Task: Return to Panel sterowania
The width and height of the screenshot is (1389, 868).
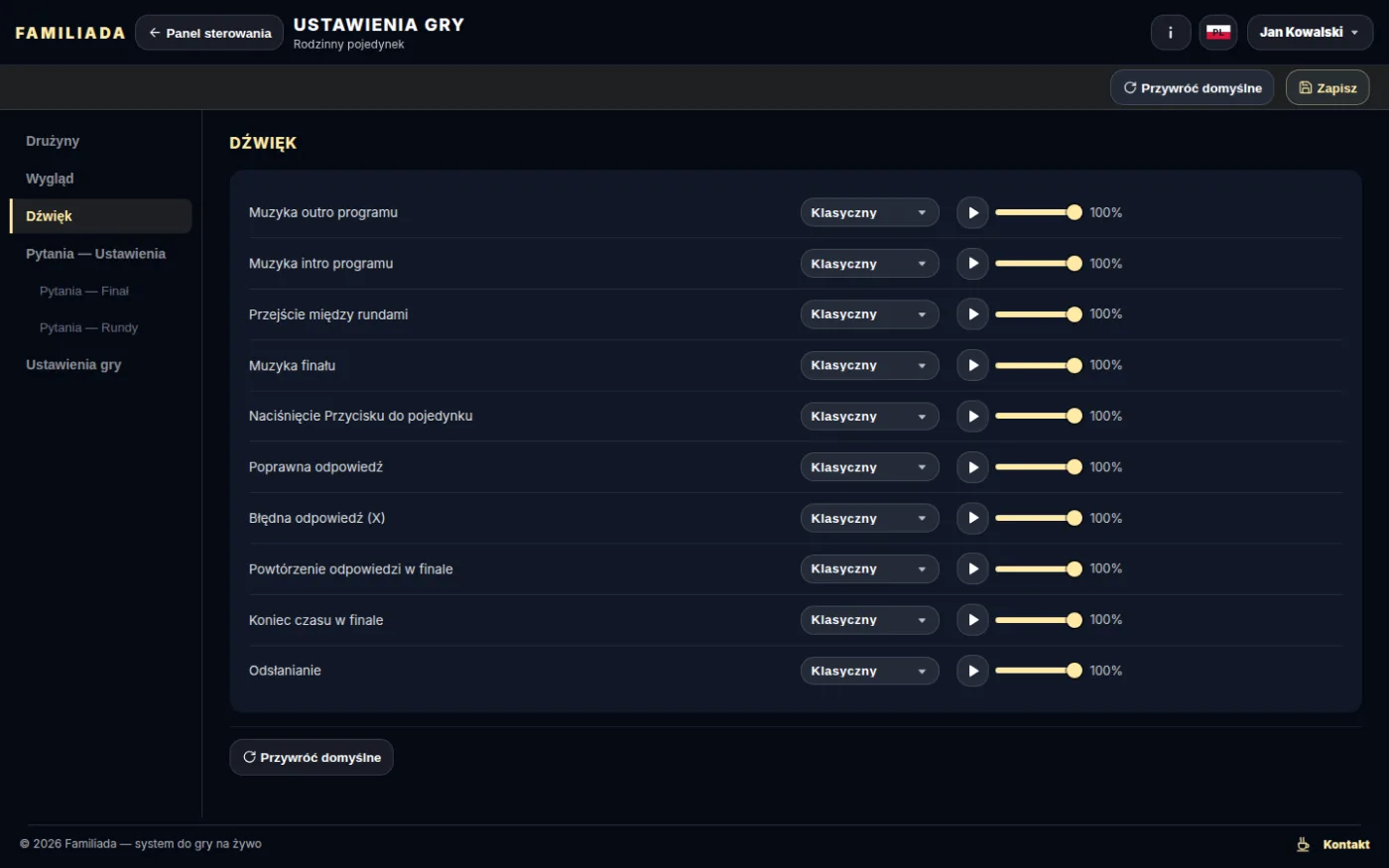Action: 209,33
